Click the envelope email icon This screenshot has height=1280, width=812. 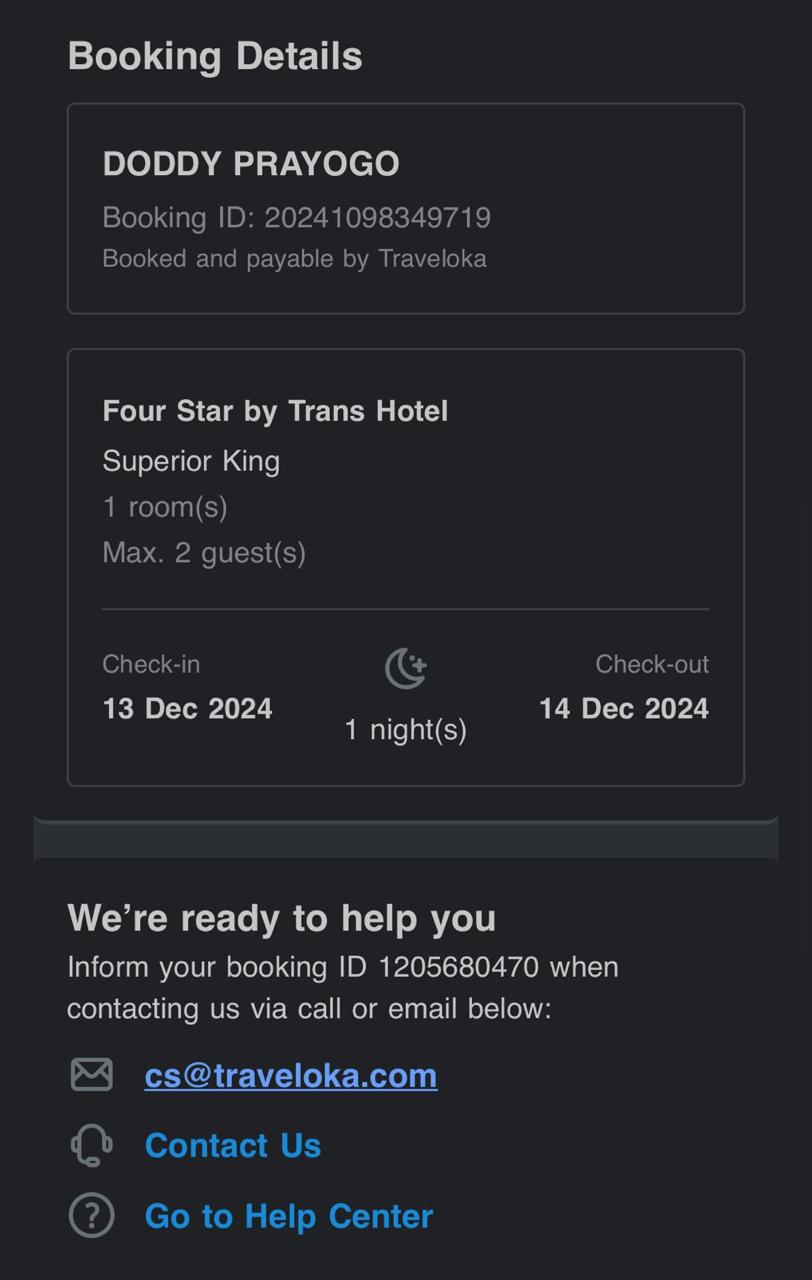pos(91,1074)
